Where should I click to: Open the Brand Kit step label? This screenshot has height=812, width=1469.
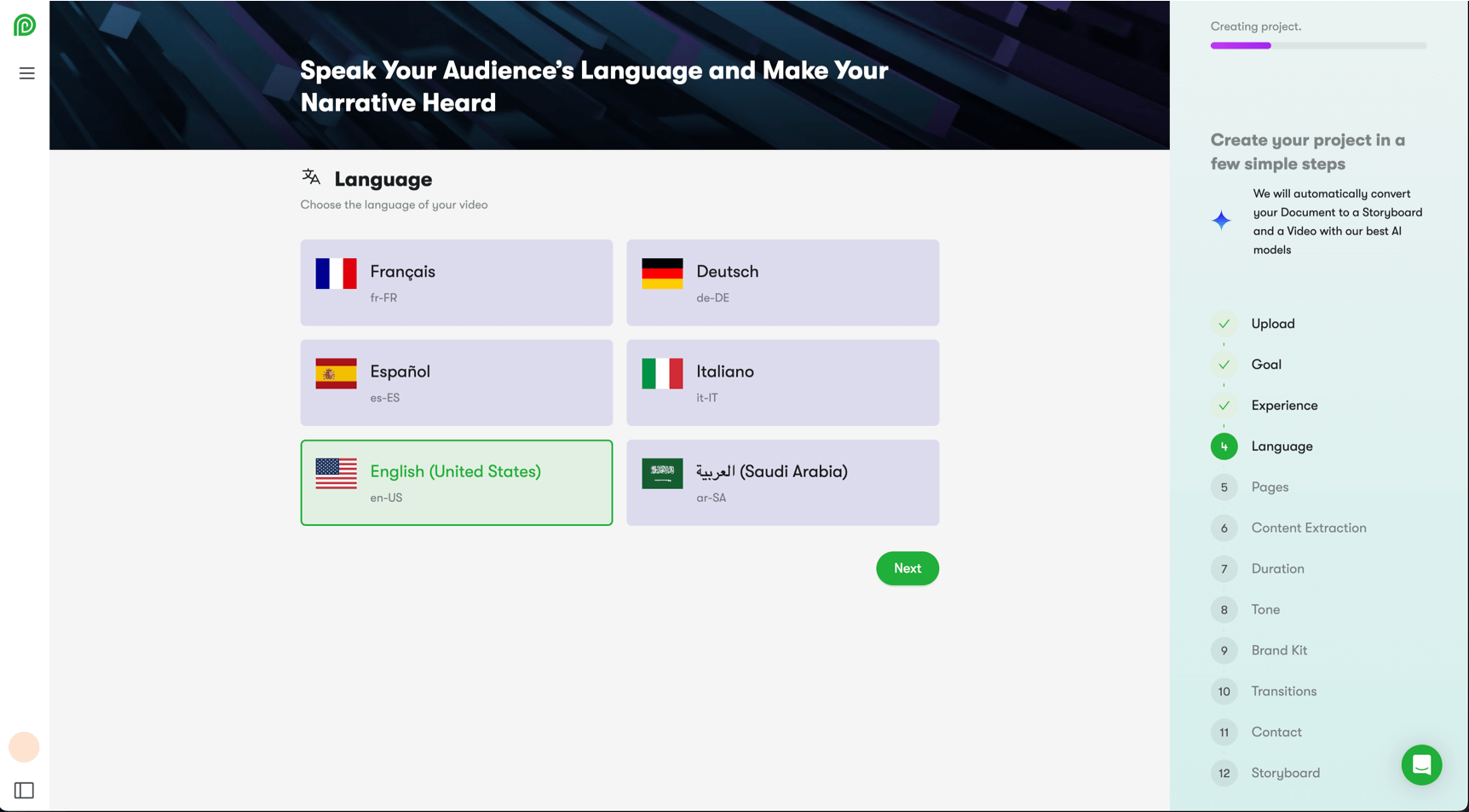[1279, 651]
